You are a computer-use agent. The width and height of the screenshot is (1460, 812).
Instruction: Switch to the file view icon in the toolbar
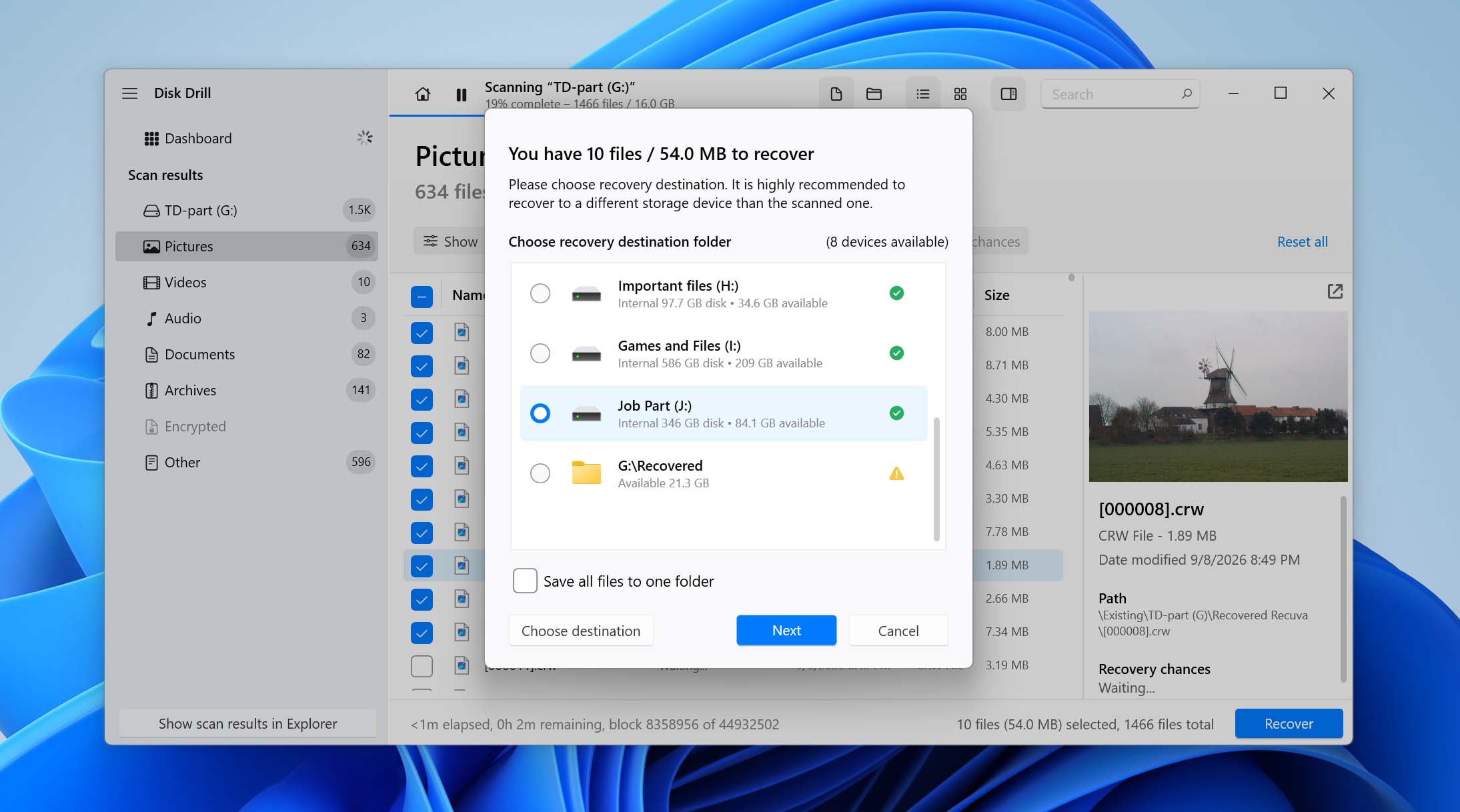coord(836,94)
